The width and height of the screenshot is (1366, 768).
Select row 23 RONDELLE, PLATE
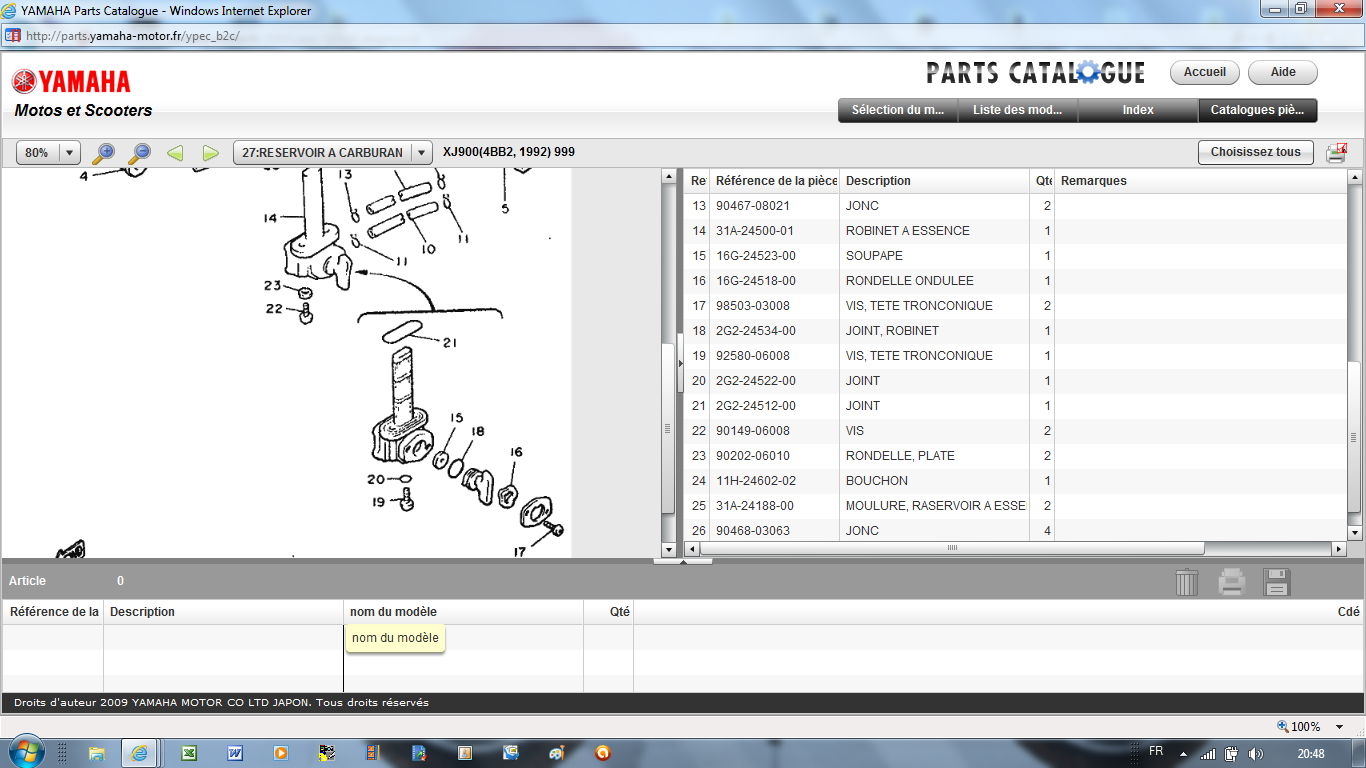point(1016,456)
